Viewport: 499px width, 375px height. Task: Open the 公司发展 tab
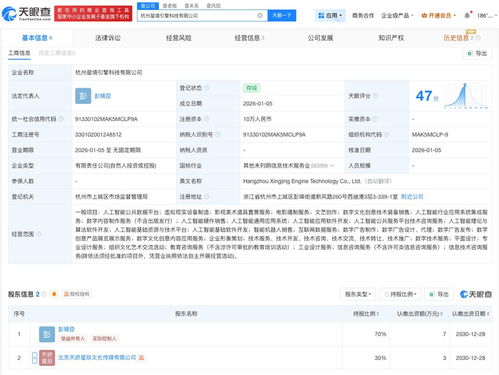point(320,38)
